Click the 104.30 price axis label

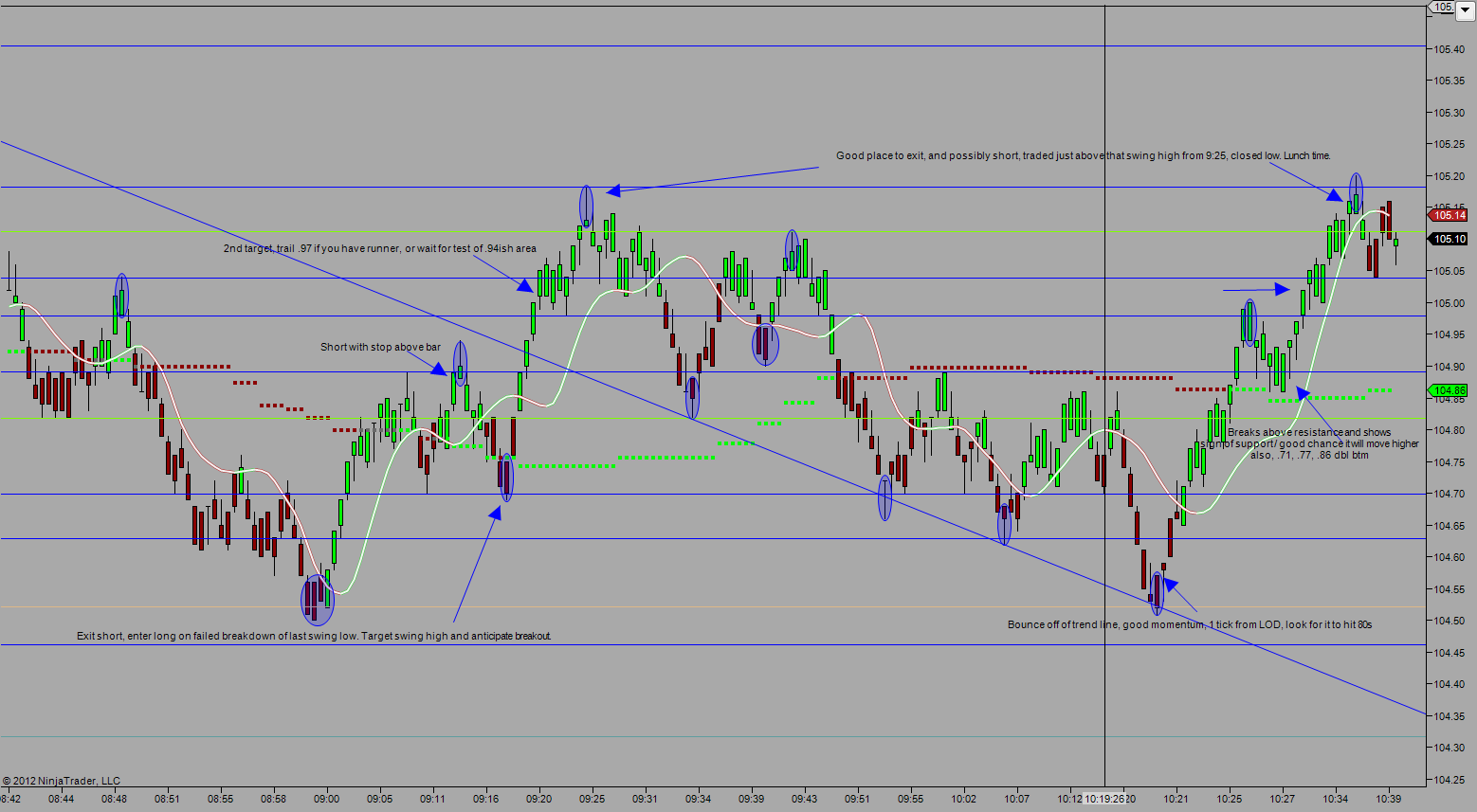coord(1449,748)
